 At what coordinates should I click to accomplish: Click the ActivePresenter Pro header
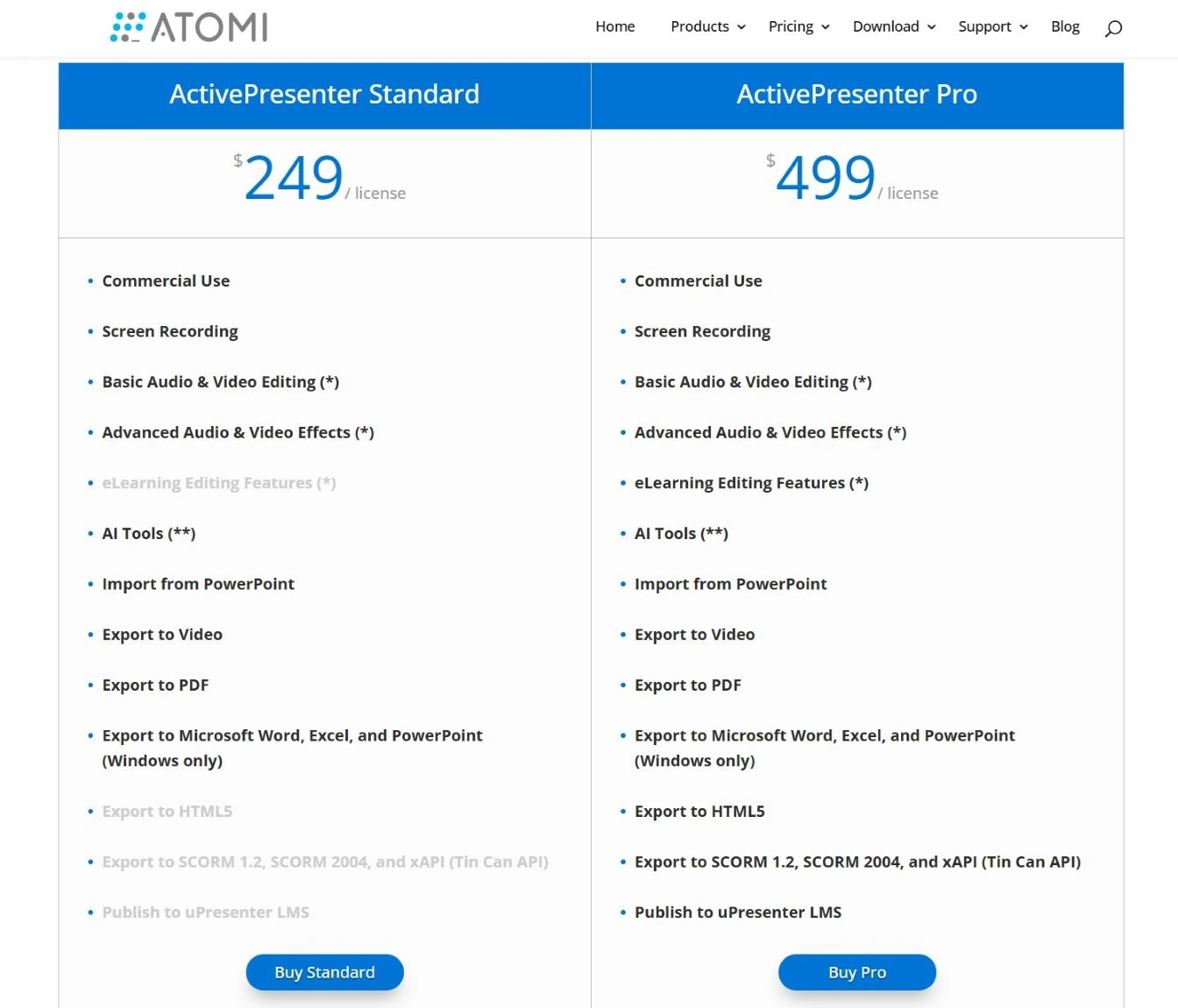click(856, 94)
